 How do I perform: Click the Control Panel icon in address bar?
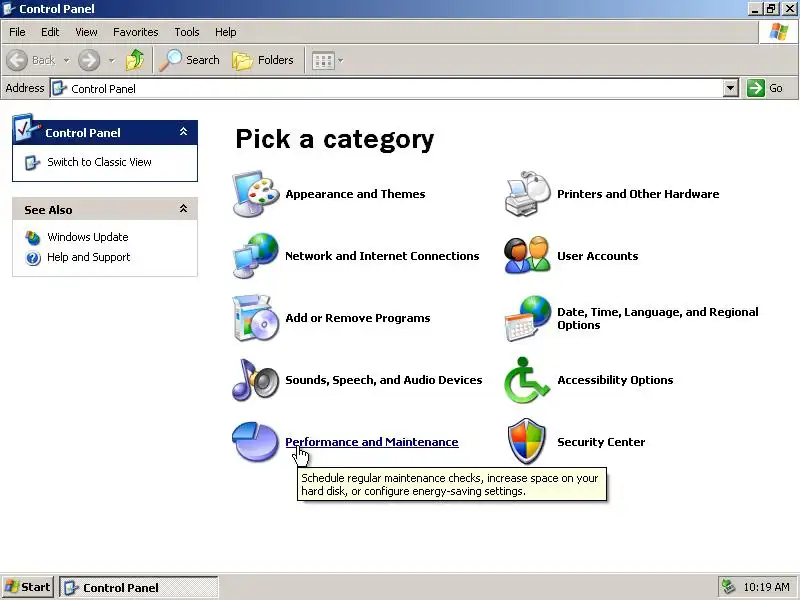(59, 88)
